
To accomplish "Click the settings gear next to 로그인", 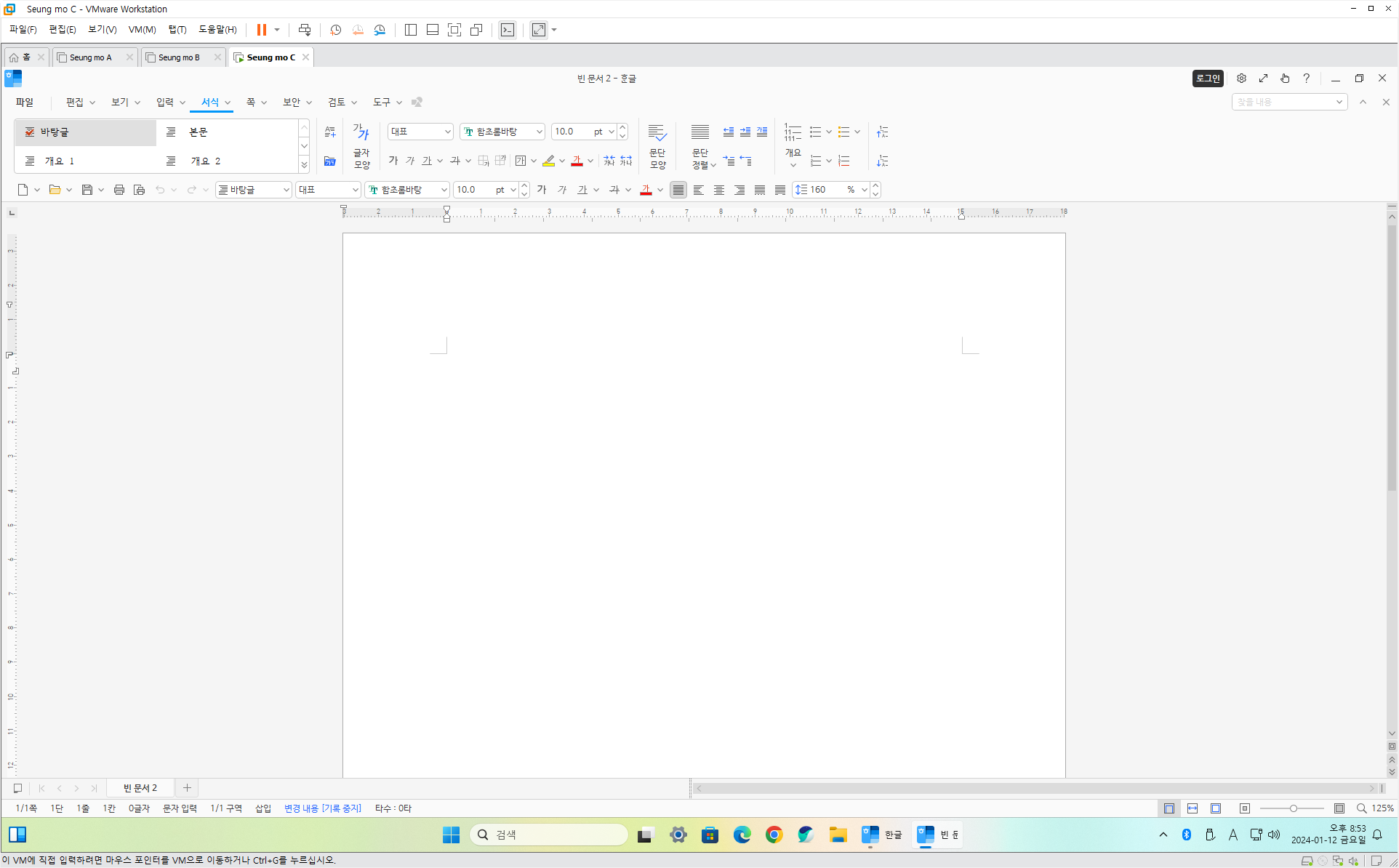I will pyautogui.click(x=1241, y=79).
